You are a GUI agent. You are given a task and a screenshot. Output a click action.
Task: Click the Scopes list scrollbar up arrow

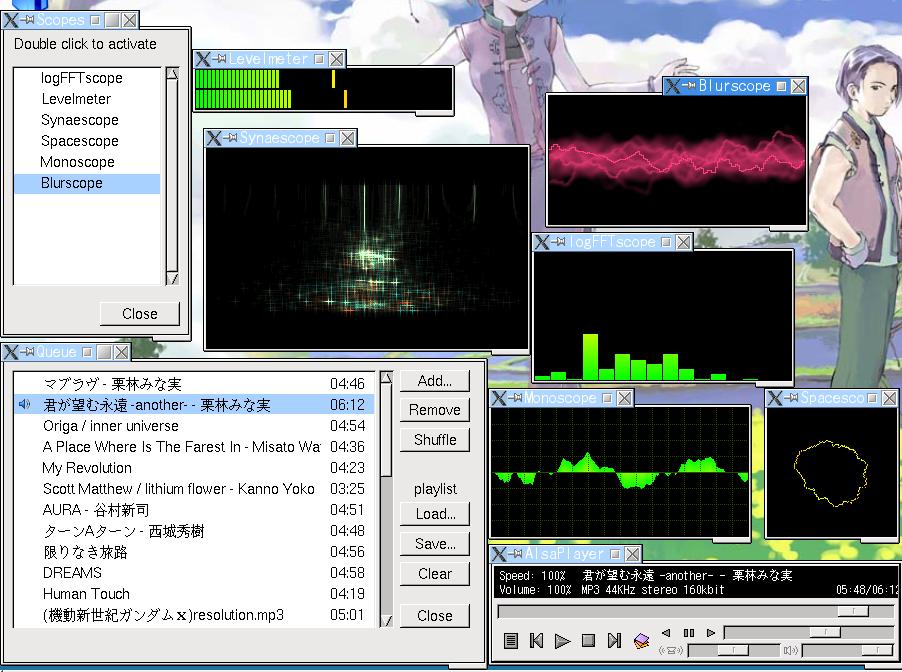172,74
